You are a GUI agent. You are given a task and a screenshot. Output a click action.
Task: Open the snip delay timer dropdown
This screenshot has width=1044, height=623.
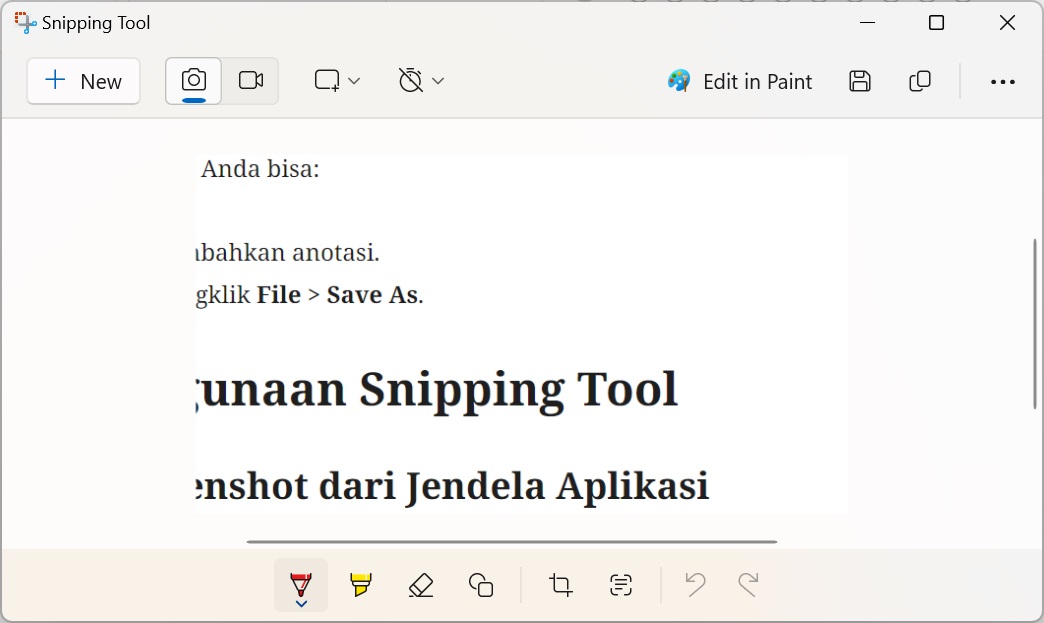coord(420,80)
